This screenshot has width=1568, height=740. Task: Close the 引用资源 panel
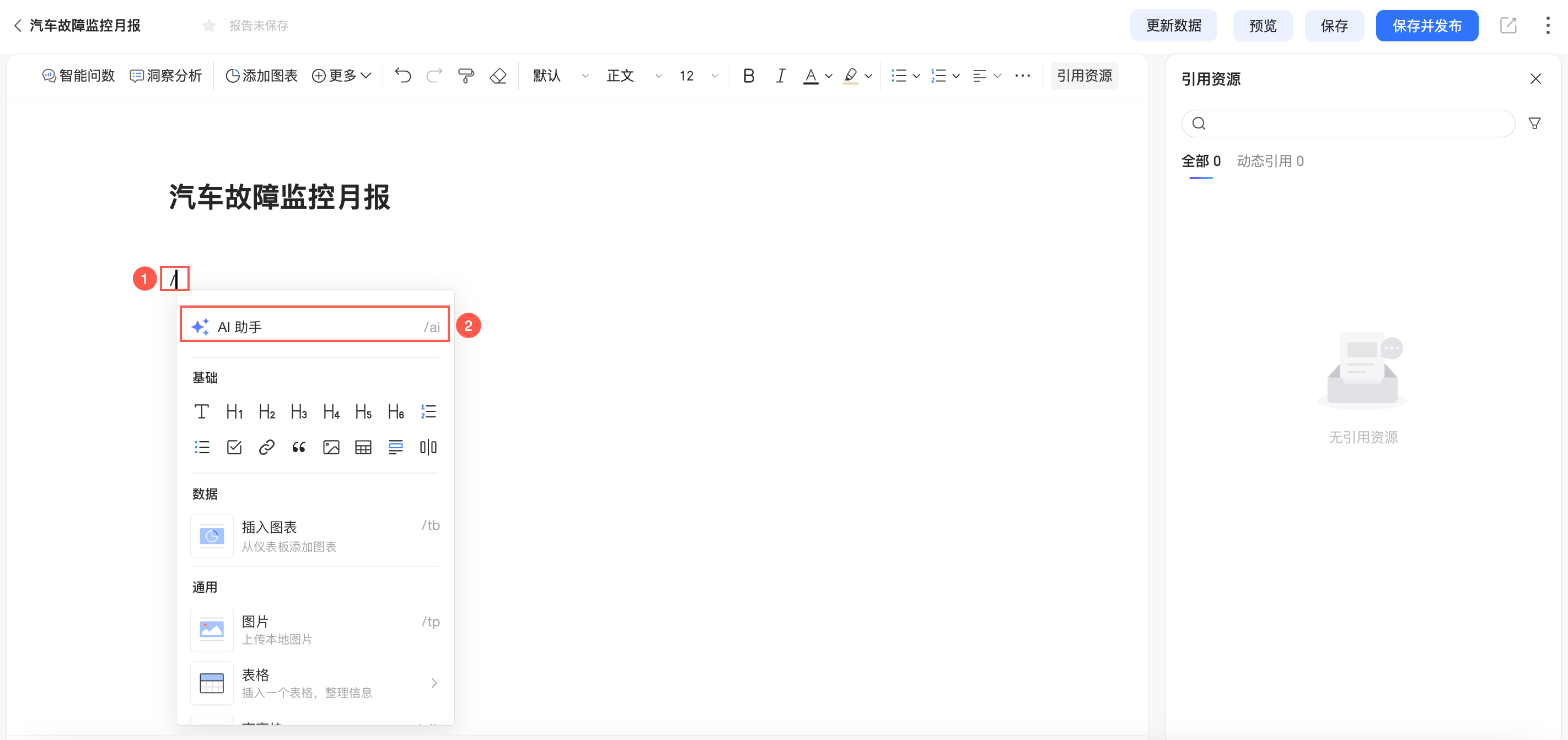[1535, 78]
